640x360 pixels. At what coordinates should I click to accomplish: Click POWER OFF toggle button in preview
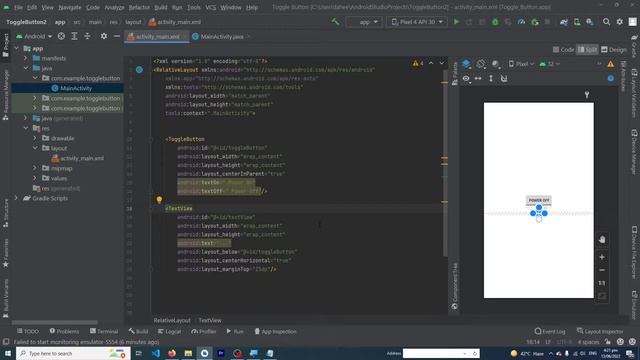click(539, 200)
